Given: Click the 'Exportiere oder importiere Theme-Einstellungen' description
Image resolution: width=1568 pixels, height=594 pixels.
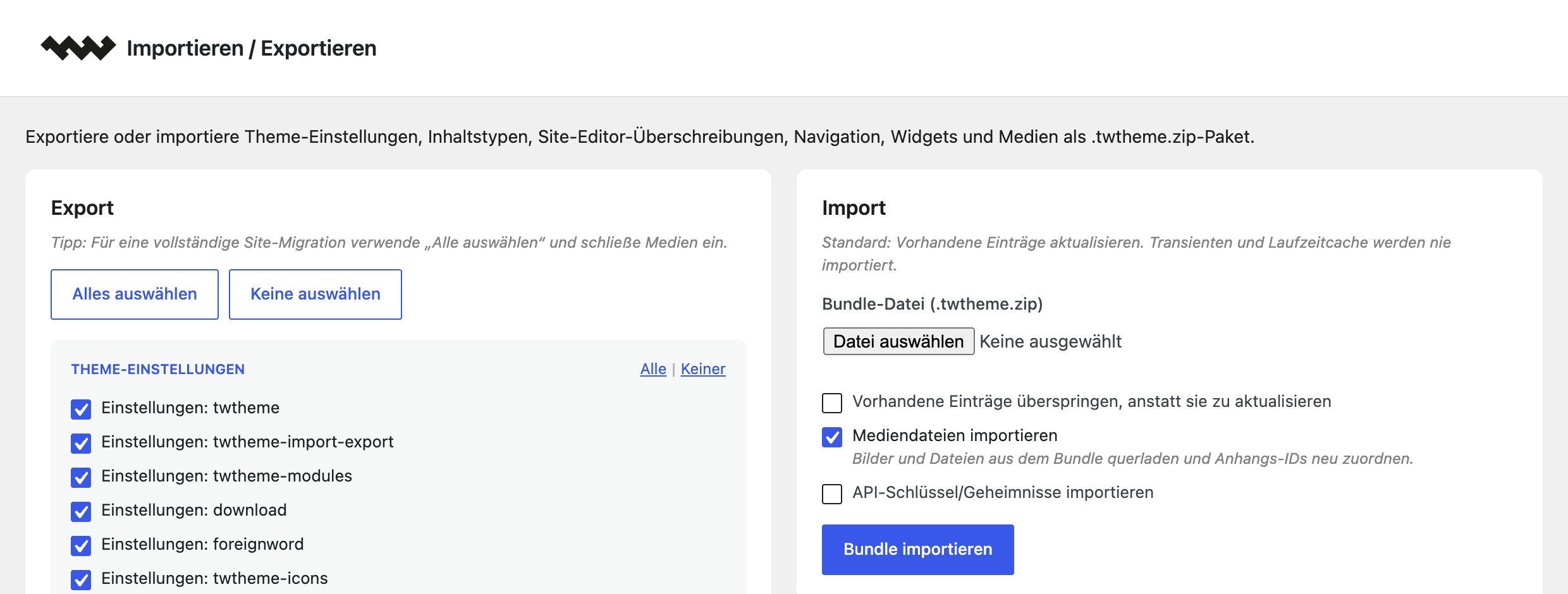Looking at the screenshot, I should tap(640, 136).
